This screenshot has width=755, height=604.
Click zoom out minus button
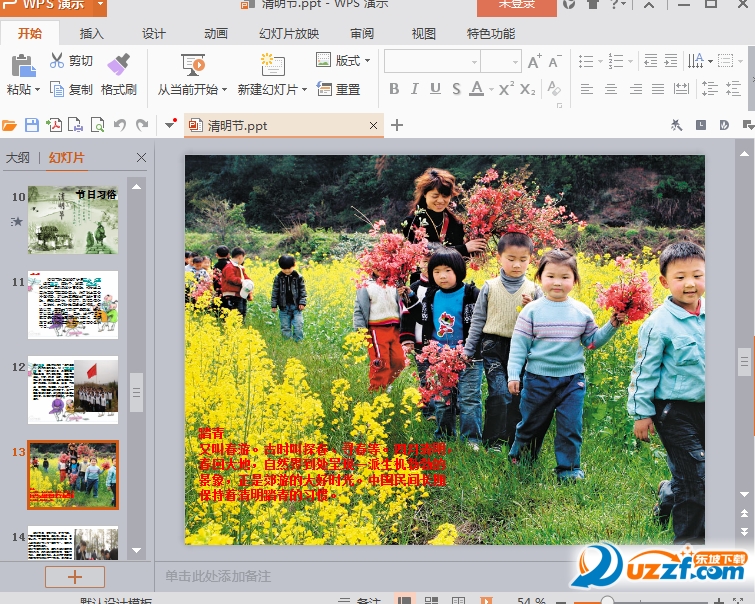click(561, 601)
